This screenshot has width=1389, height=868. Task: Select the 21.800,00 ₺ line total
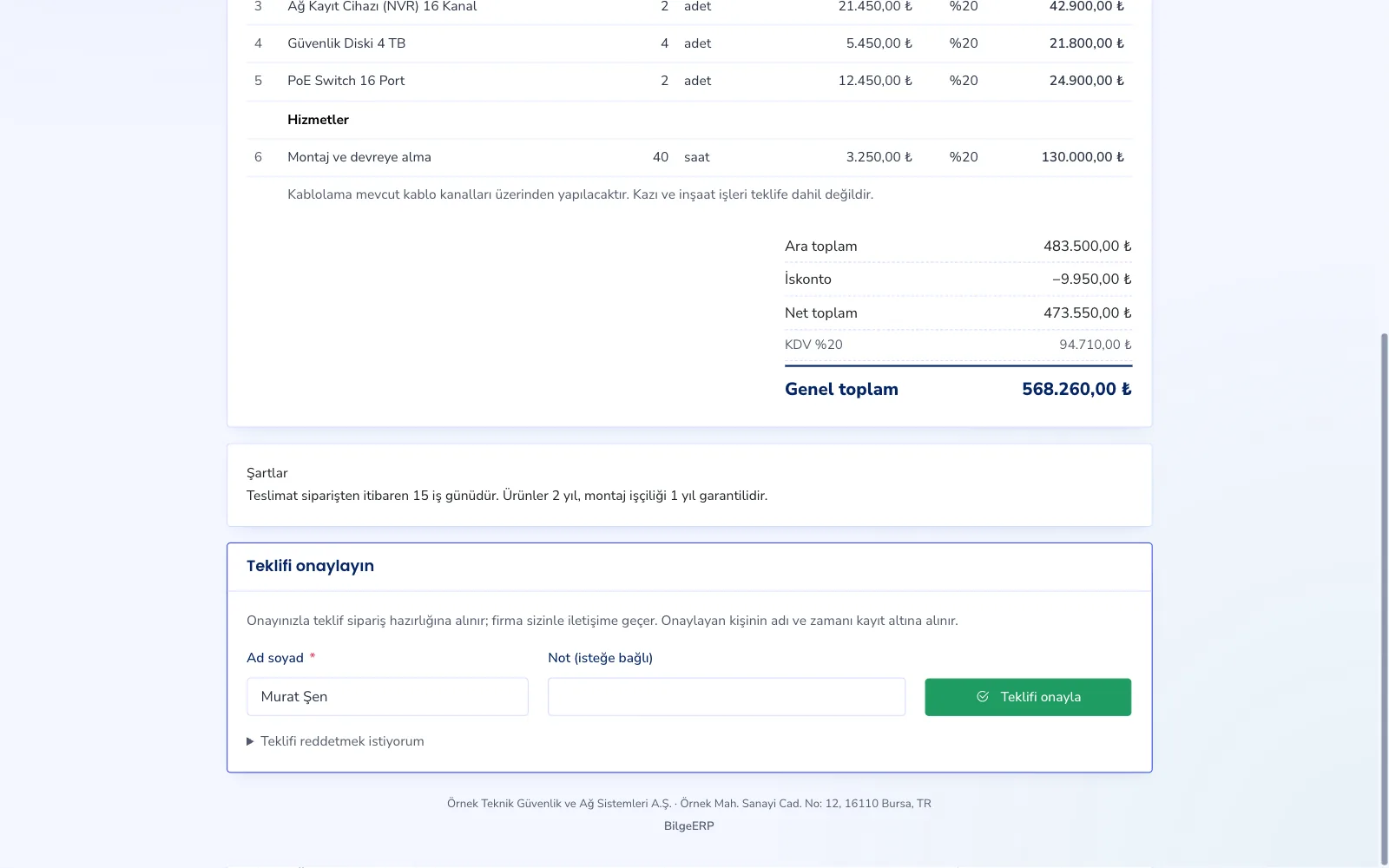click(1087, 43)
